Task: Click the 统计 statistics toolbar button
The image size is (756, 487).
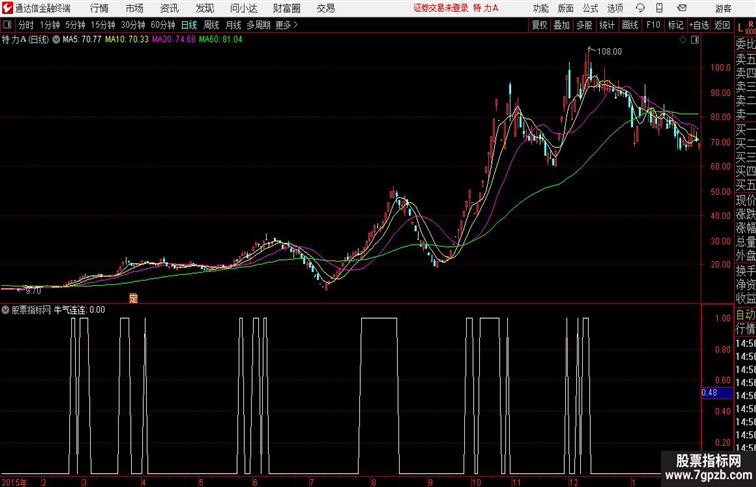Action: pos(607,25)
